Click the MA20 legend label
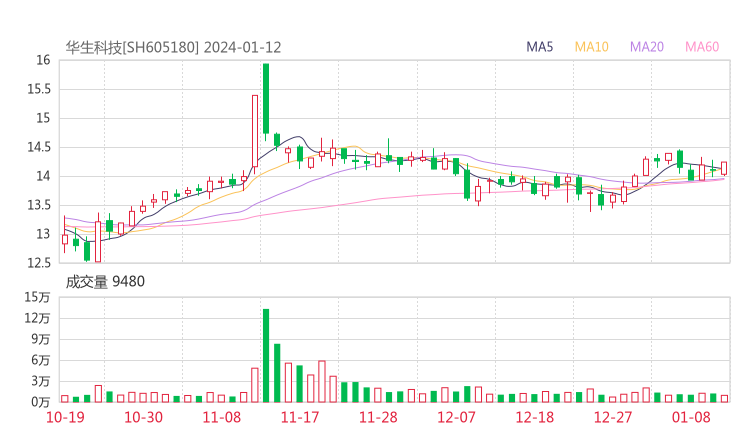 (x=647, y=47)
